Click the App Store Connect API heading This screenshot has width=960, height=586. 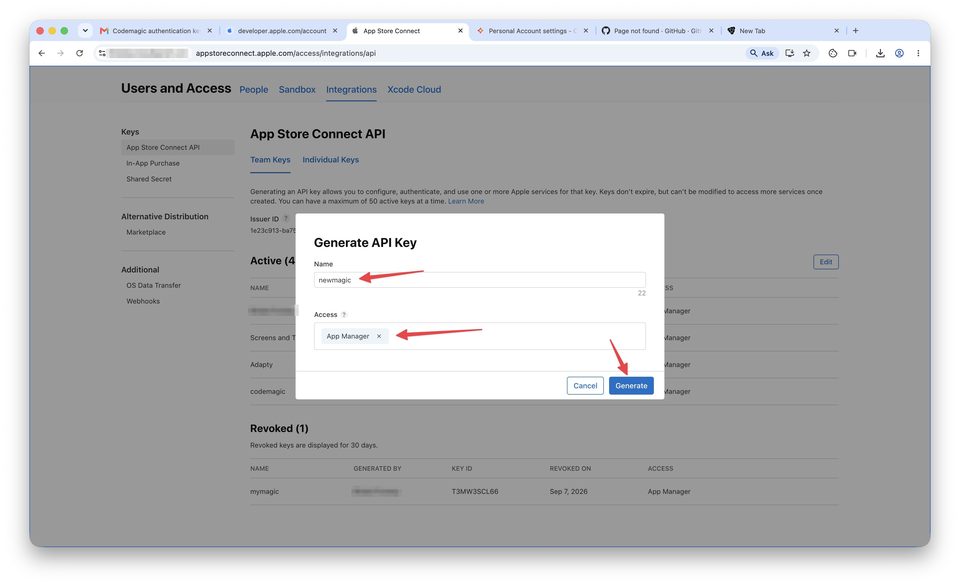pyautogui.click(x=318, y=134)
